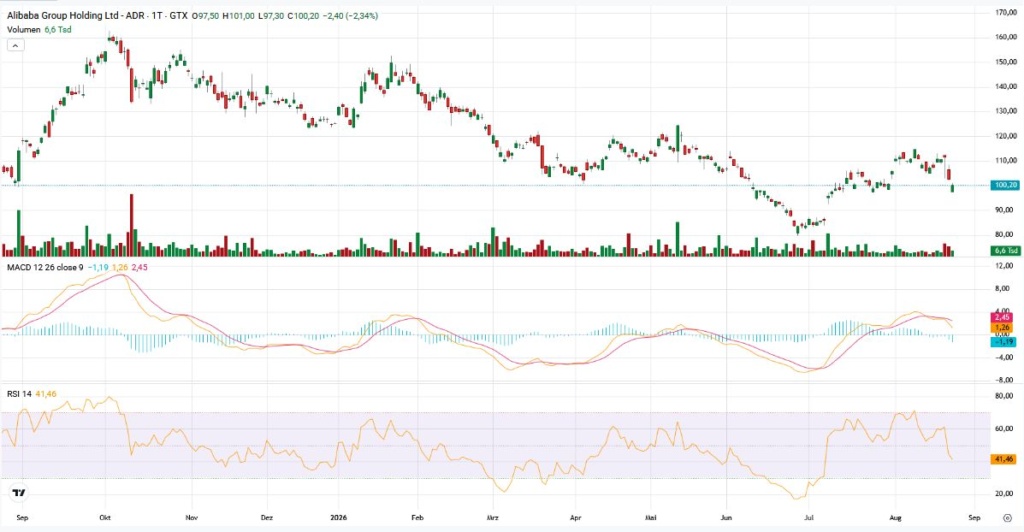
Task: Click the Apr label on the time axis
Action: tap(575, 518)
